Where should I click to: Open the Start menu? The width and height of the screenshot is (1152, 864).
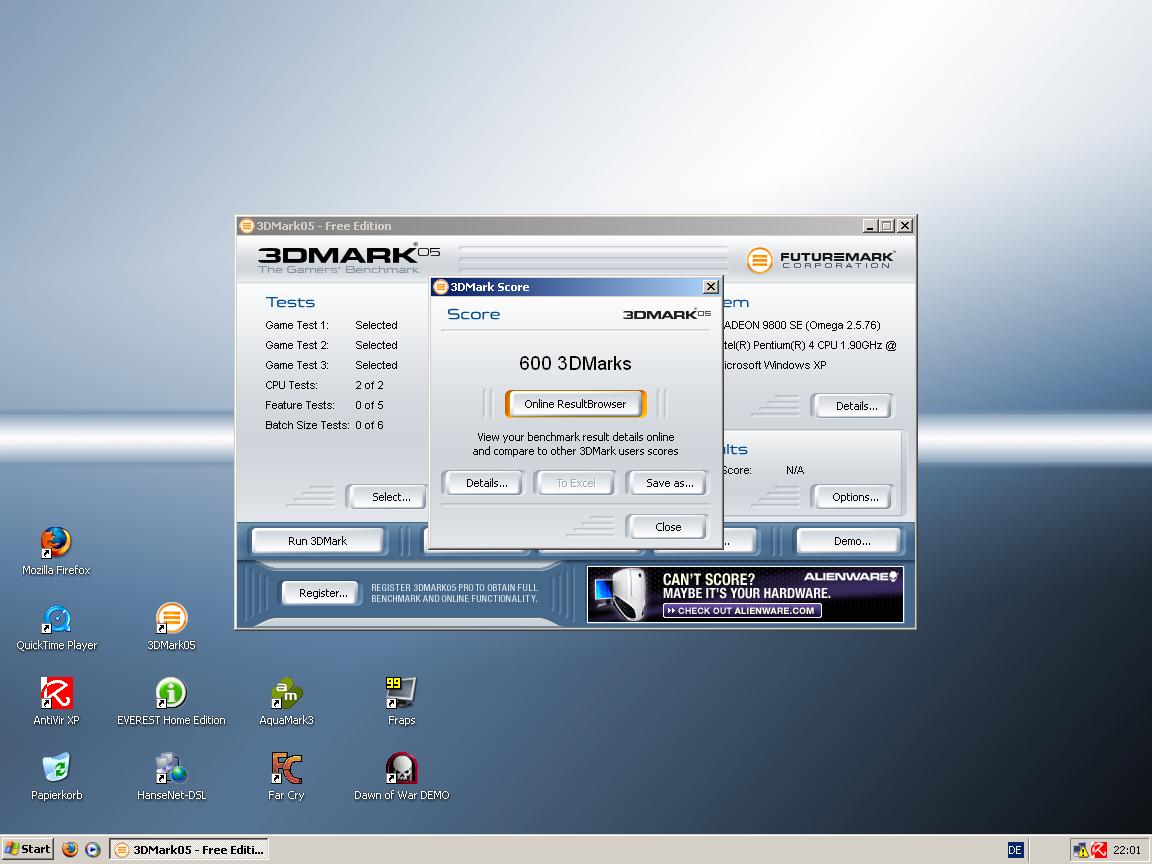point(28,849)
